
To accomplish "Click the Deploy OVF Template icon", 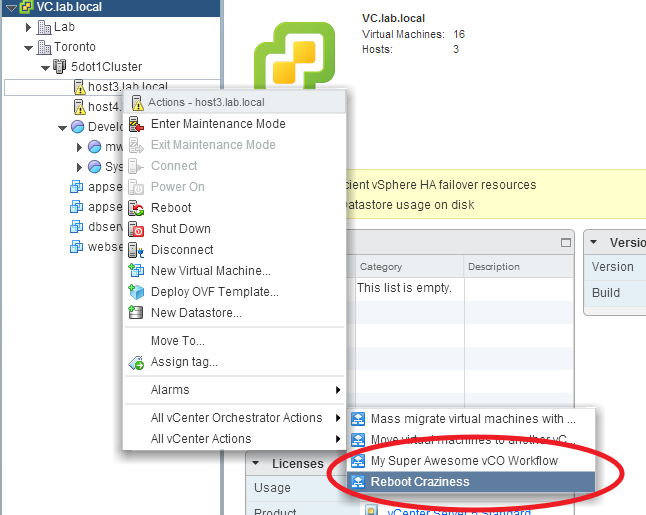I will pos(136,292).
